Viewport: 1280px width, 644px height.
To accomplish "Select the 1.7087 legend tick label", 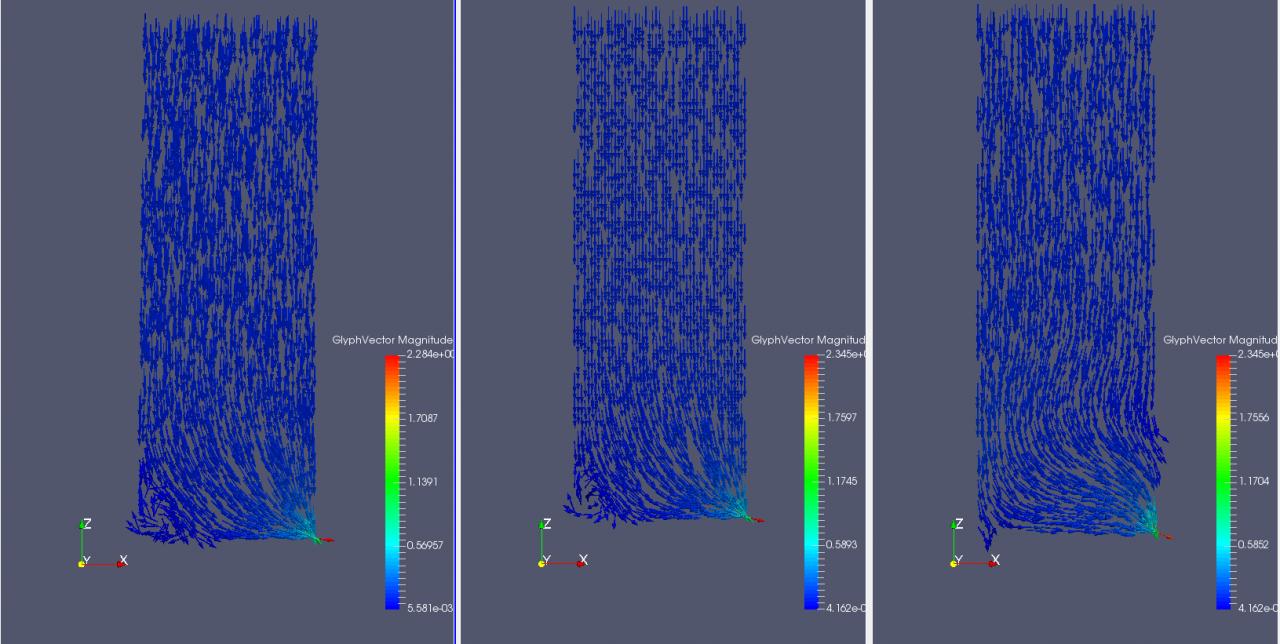I will (x=423, y=418).
